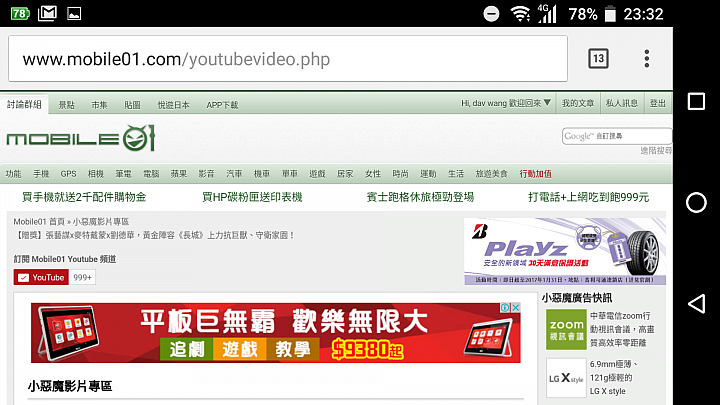Select the 貼圖 tab

click(132, 105)
